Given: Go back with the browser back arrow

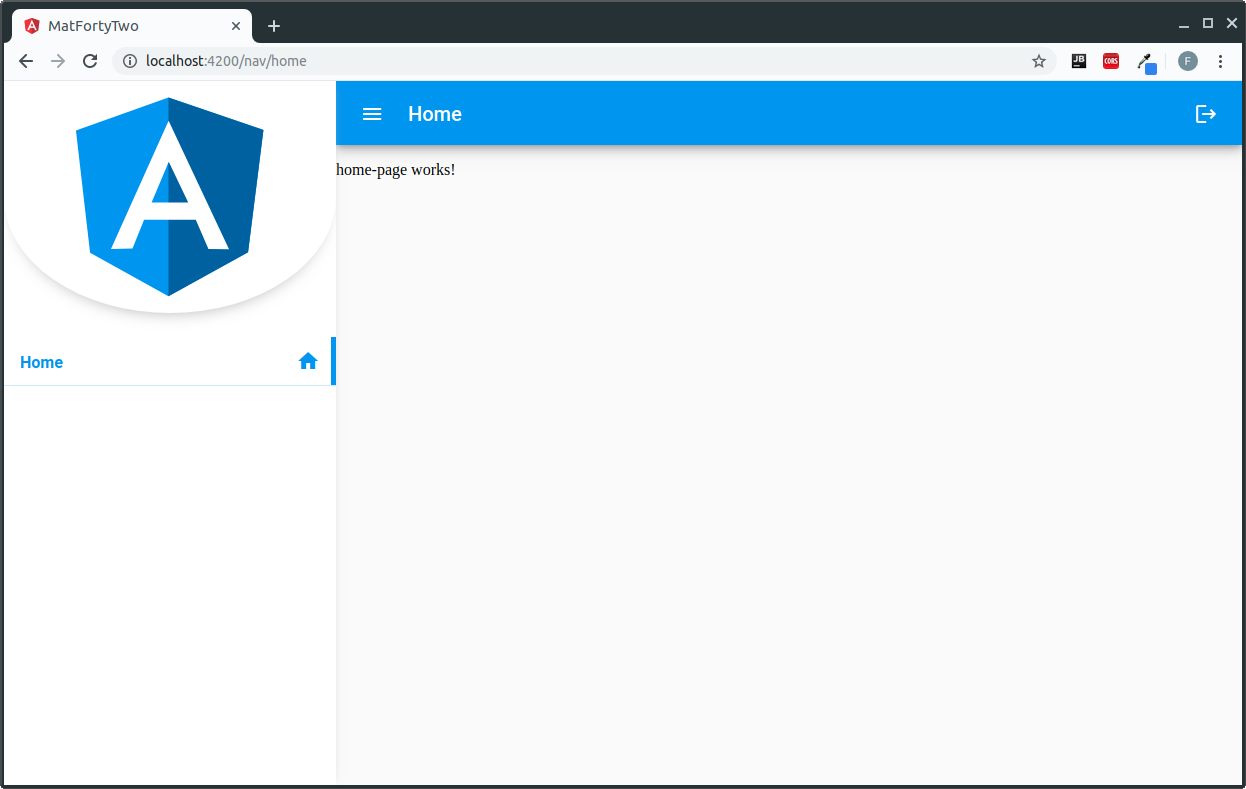Looking at the screenshot, I should (26, 61).
